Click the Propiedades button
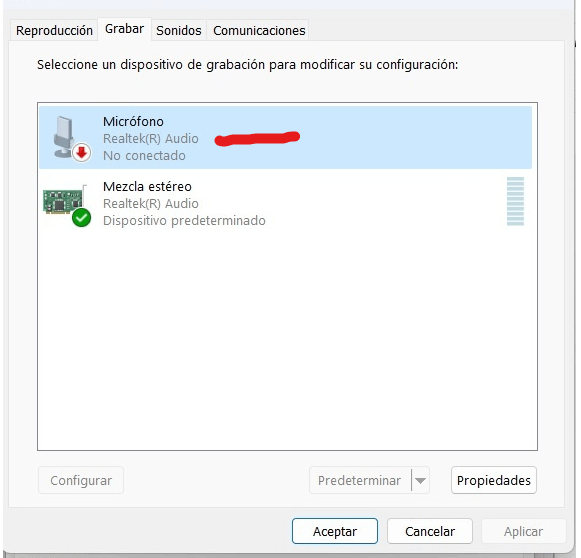Viewport: 581px width, 558px height. [494, 480]
